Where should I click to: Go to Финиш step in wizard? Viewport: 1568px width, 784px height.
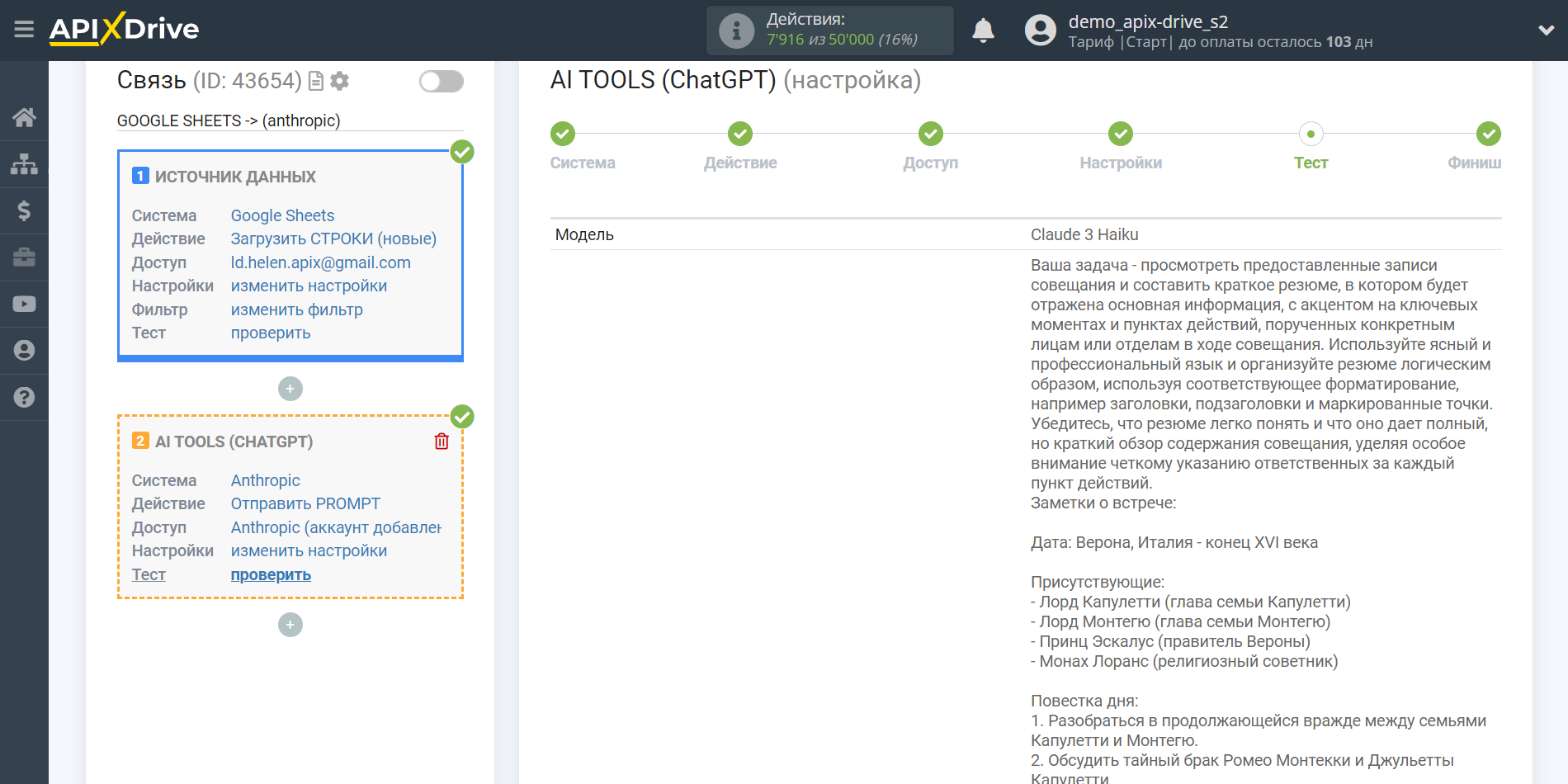[1474, 163]
